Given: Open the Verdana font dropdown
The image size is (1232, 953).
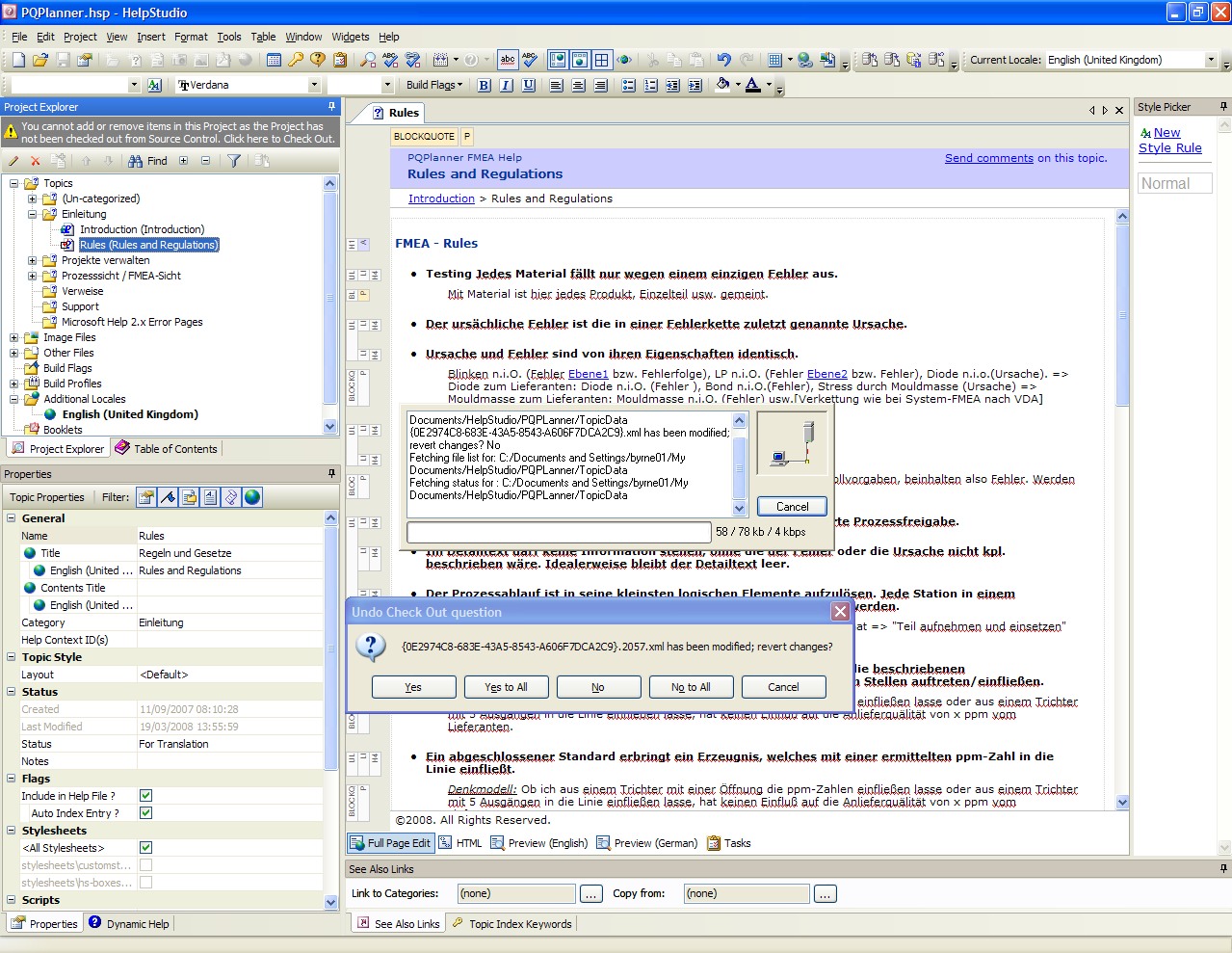Looking at the screenshot, I should point(314,85).
